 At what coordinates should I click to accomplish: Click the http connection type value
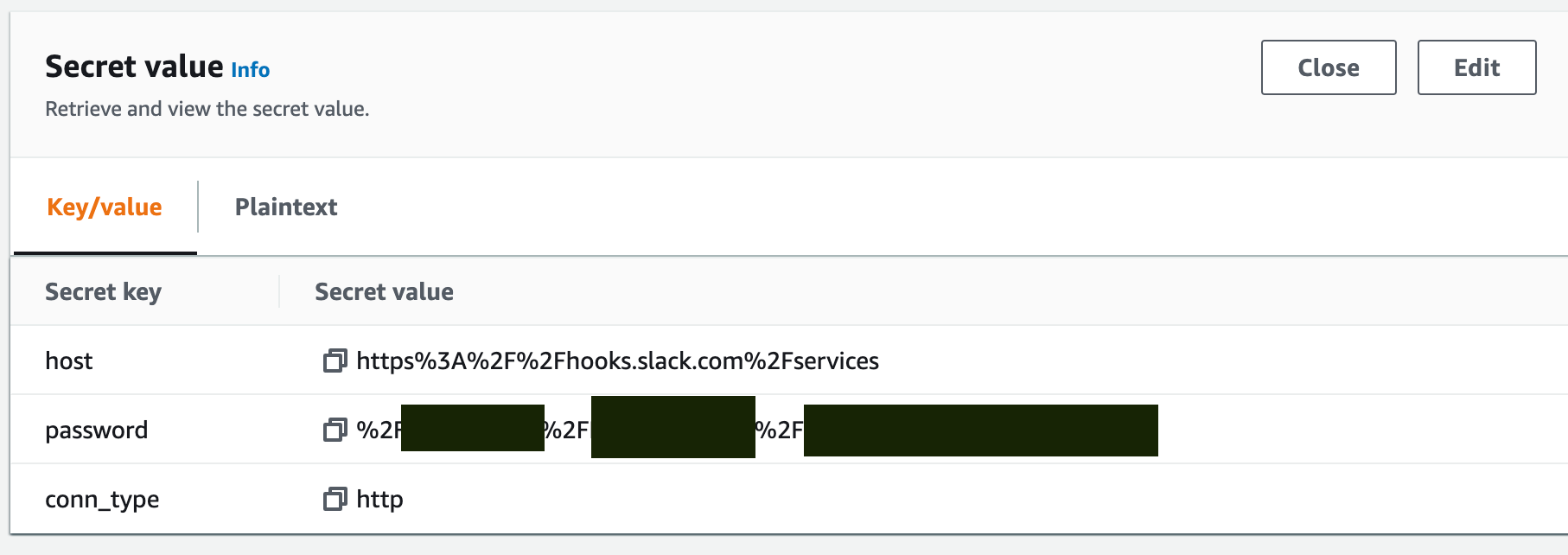[x=379, y=500]
